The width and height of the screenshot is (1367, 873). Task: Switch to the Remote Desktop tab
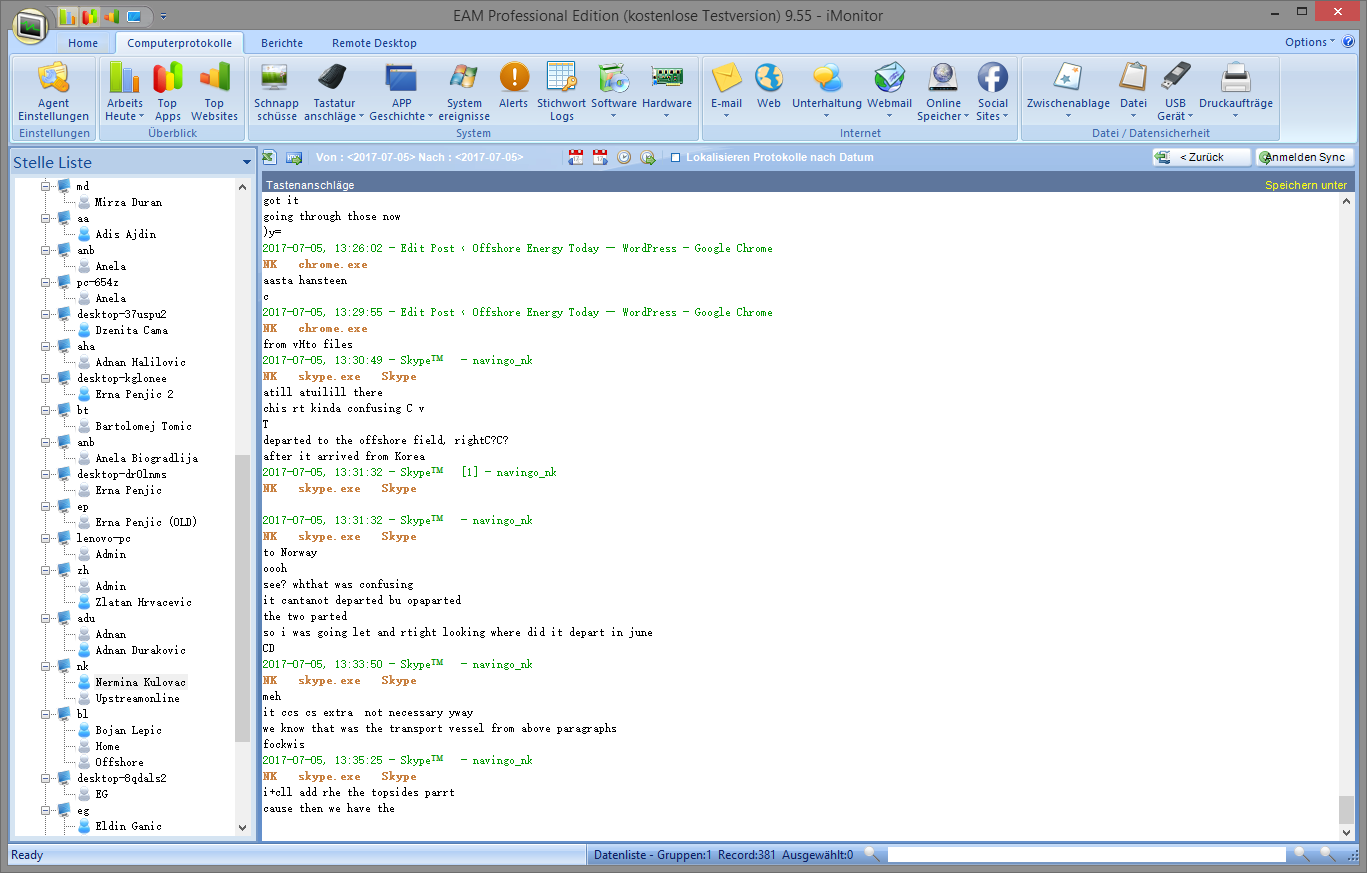click(374, 43)
